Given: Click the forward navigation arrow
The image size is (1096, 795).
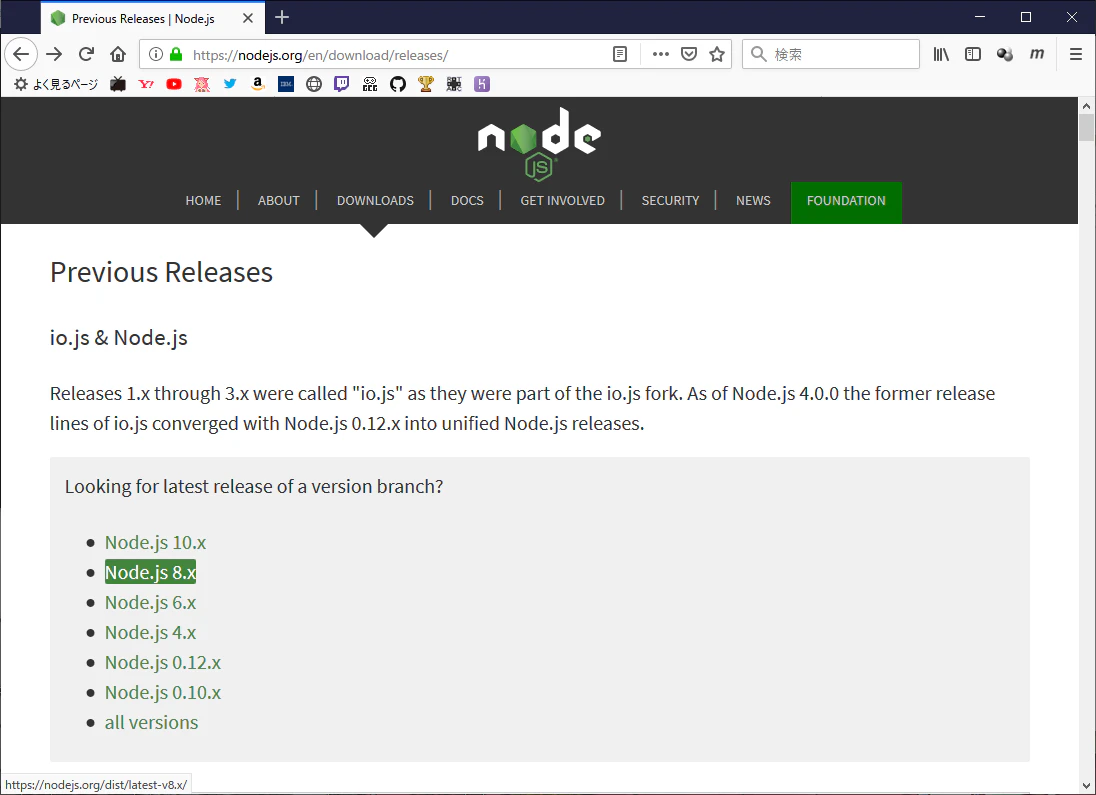Looking at the screenshot, I should pos(54,54).
